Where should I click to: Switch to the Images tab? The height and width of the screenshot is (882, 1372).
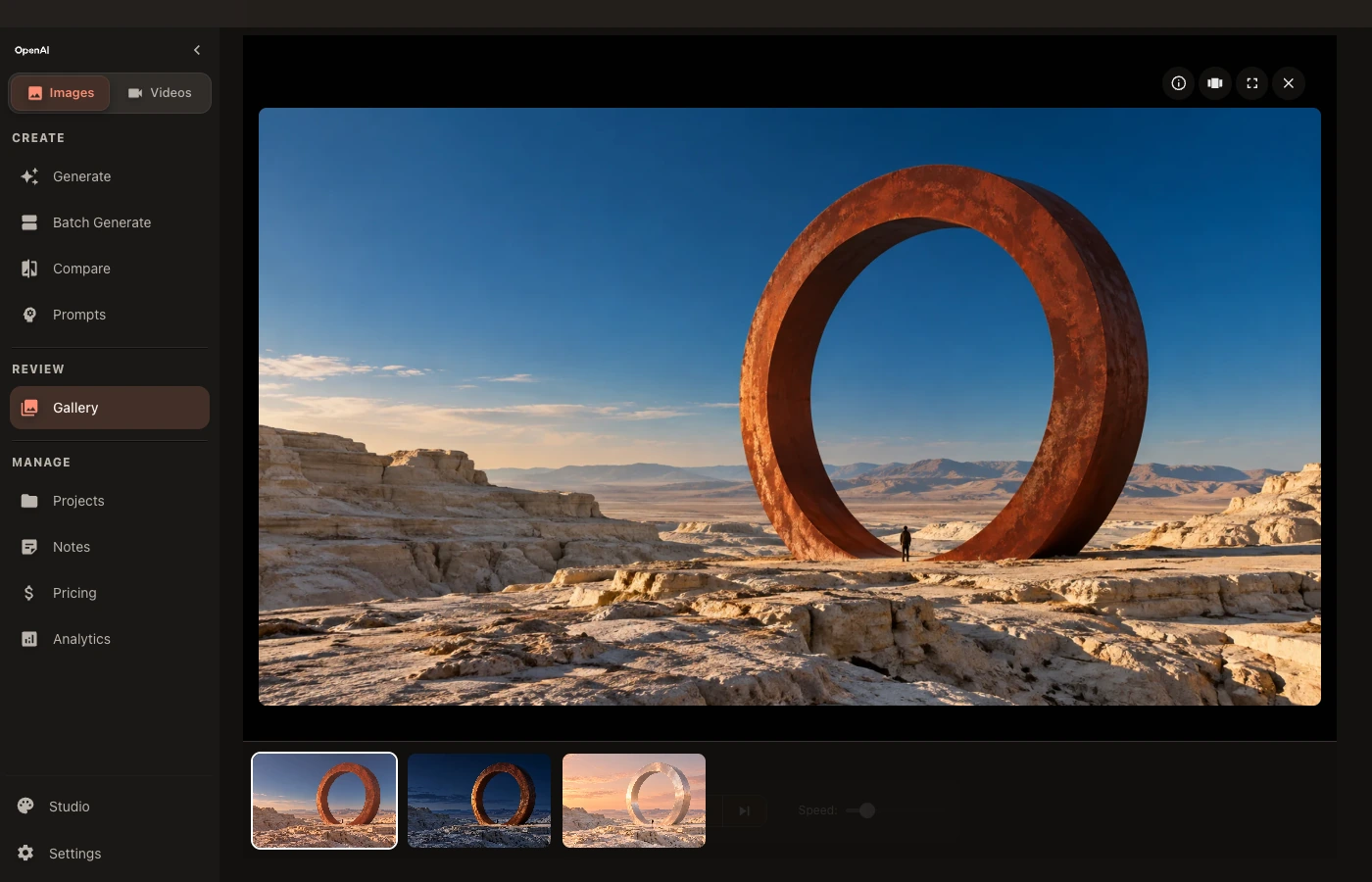61,93
